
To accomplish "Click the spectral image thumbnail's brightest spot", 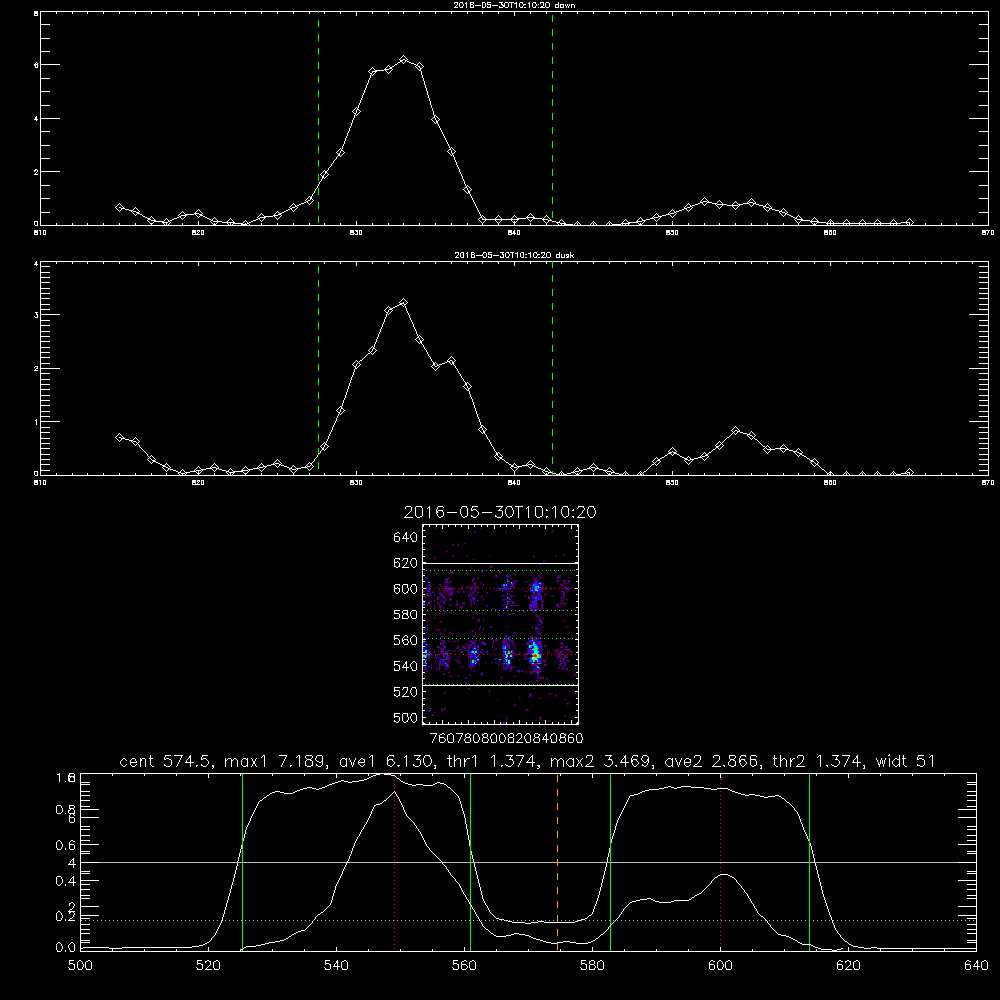I will pyautogui.click(x=535, y=654).
